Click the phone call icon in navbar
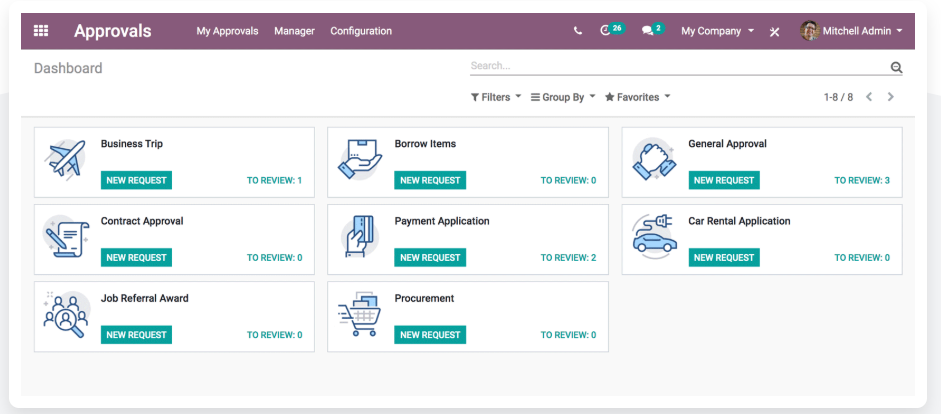This screenshot has width=941, height=414. pos(578,31)
